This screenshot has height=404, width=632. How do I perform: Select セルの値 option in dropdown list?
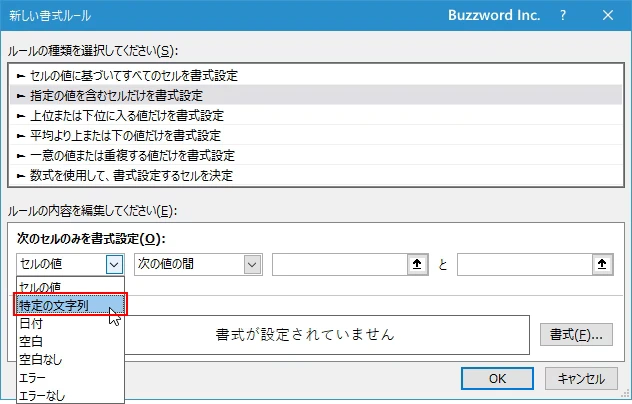point(70,286)
